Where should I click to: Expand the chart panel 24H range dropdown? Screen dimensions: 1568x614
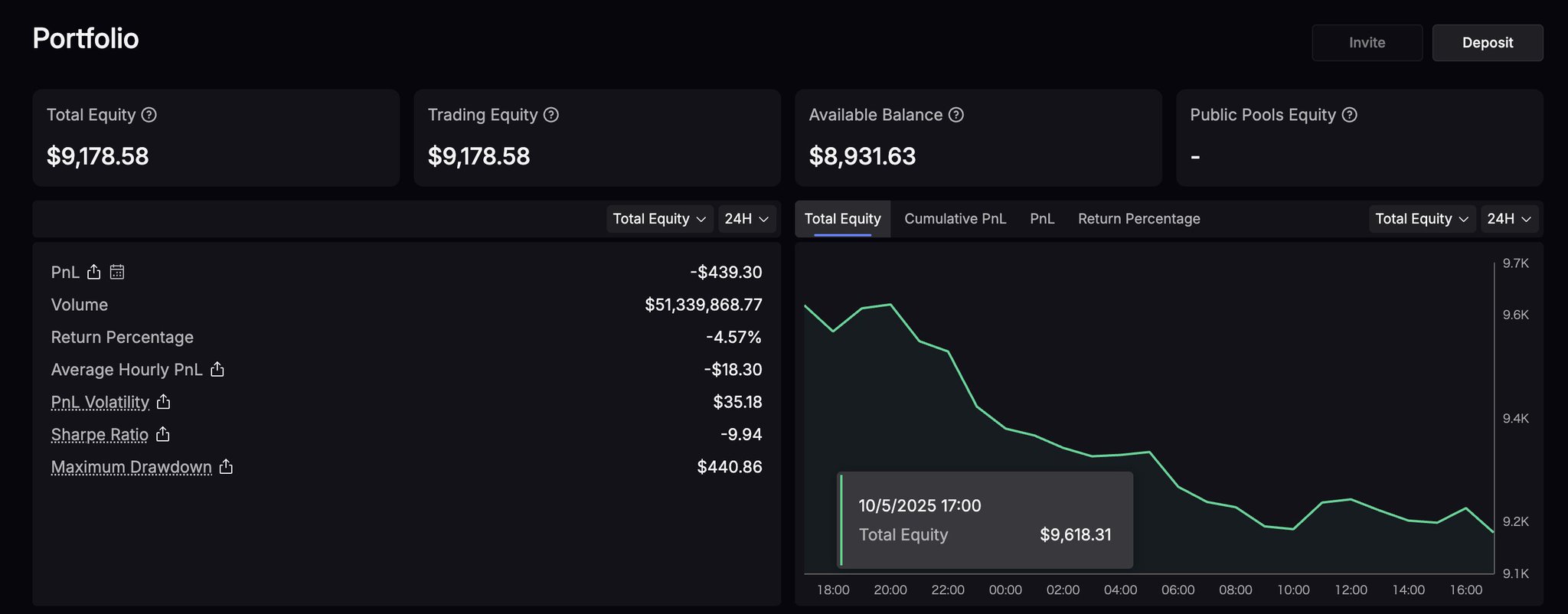1510,219
